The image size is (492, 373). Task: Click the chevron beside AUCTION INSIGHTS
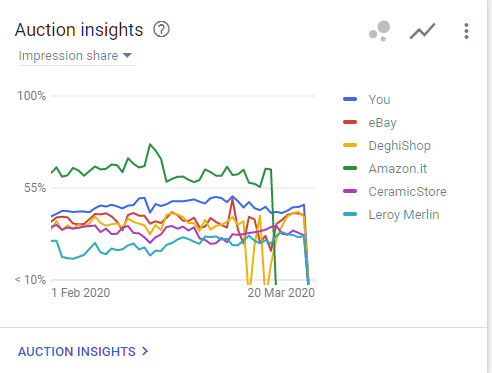[x=145, y=351]
